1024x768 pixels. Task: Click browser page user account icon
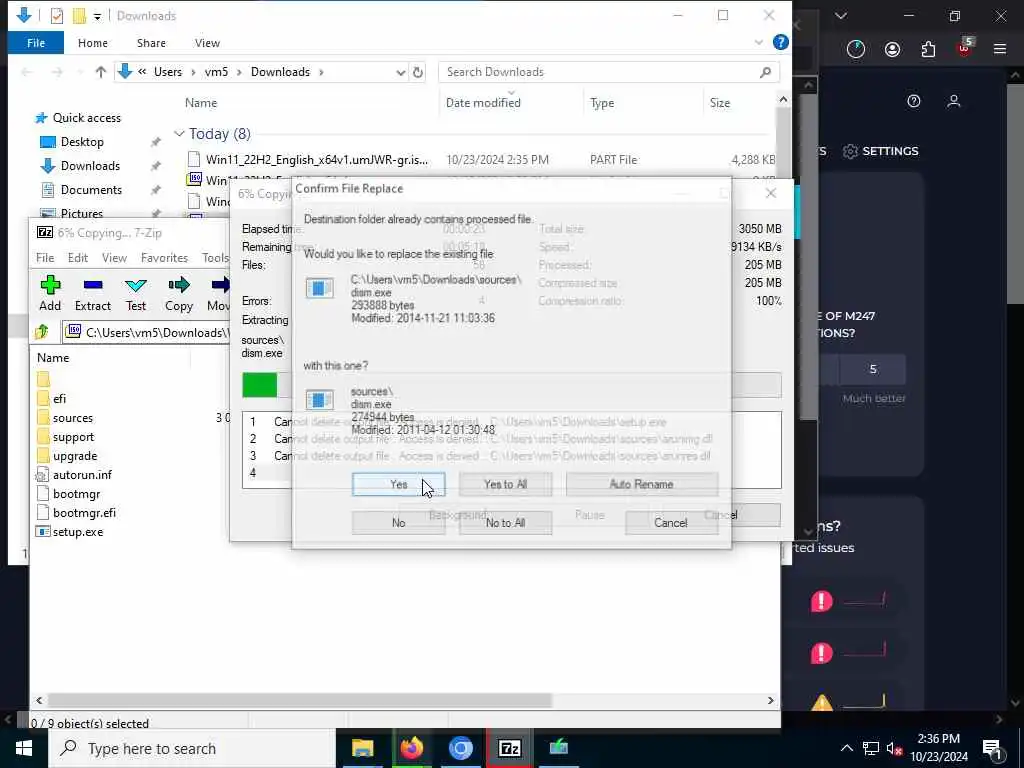[x=953, y=101]
